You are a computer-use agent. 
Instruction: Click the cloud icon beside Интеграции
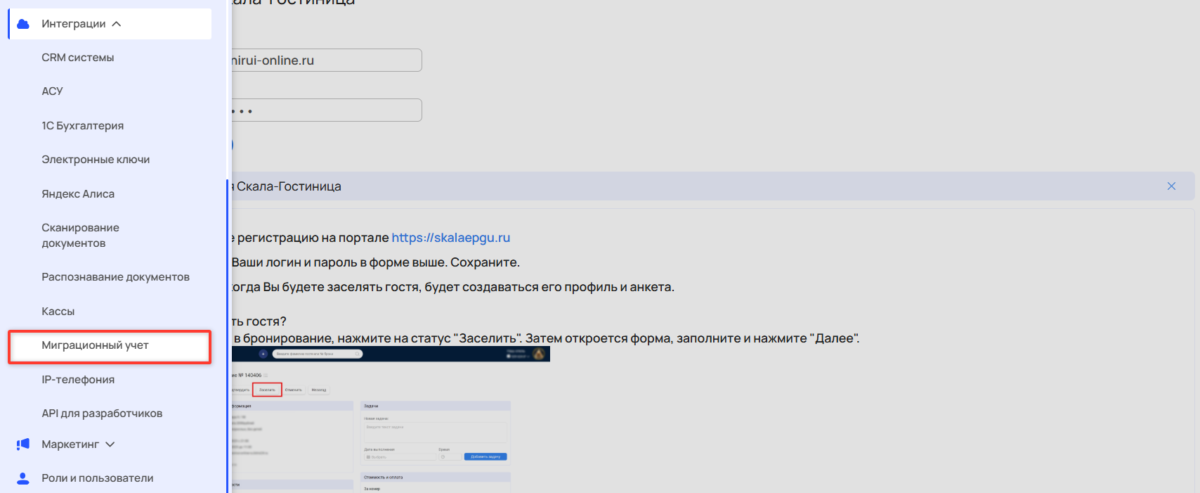click(x=24, y=23)
